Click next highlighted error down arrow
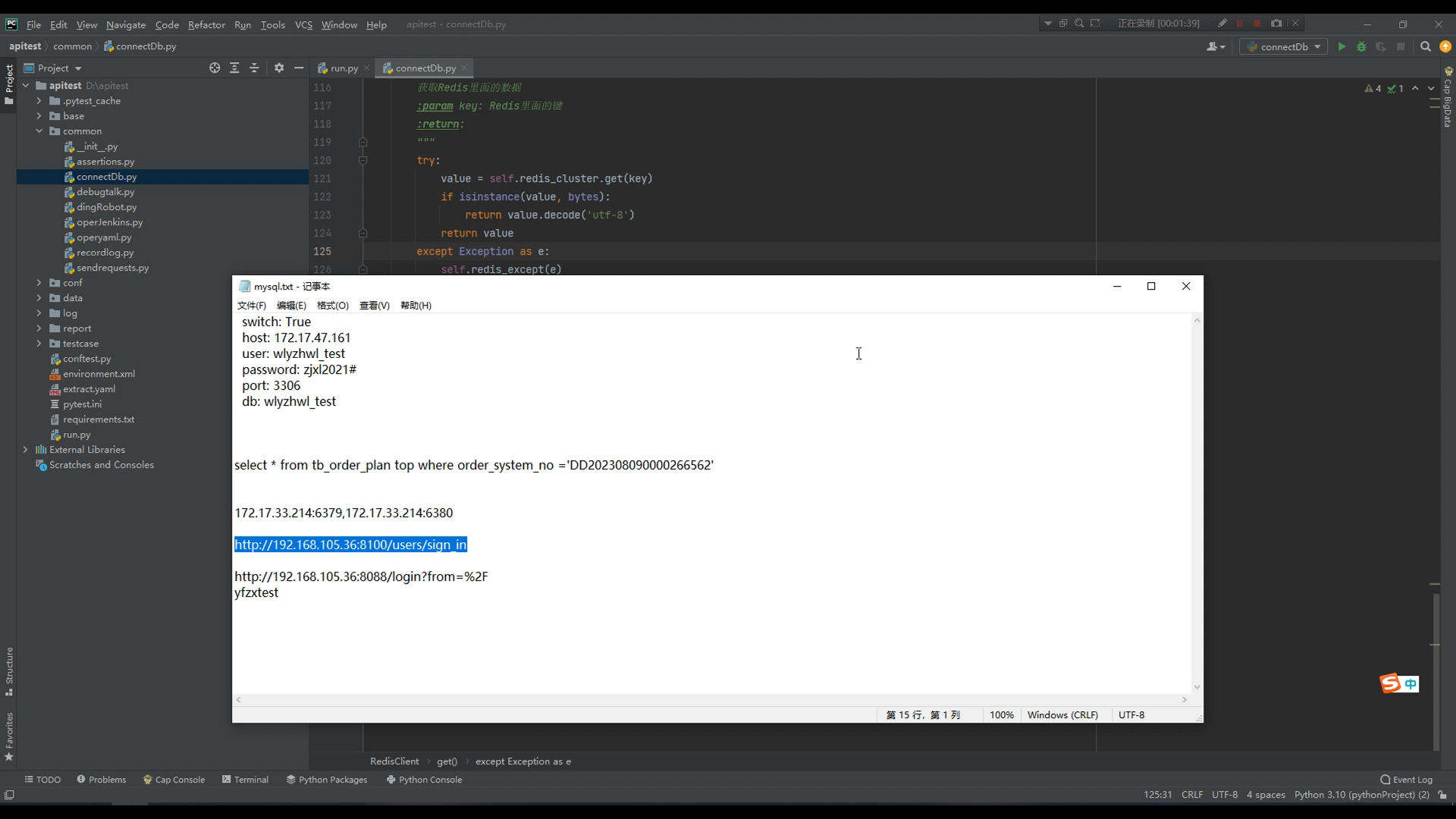The image size is (1456, 819). pos(1431,89)
